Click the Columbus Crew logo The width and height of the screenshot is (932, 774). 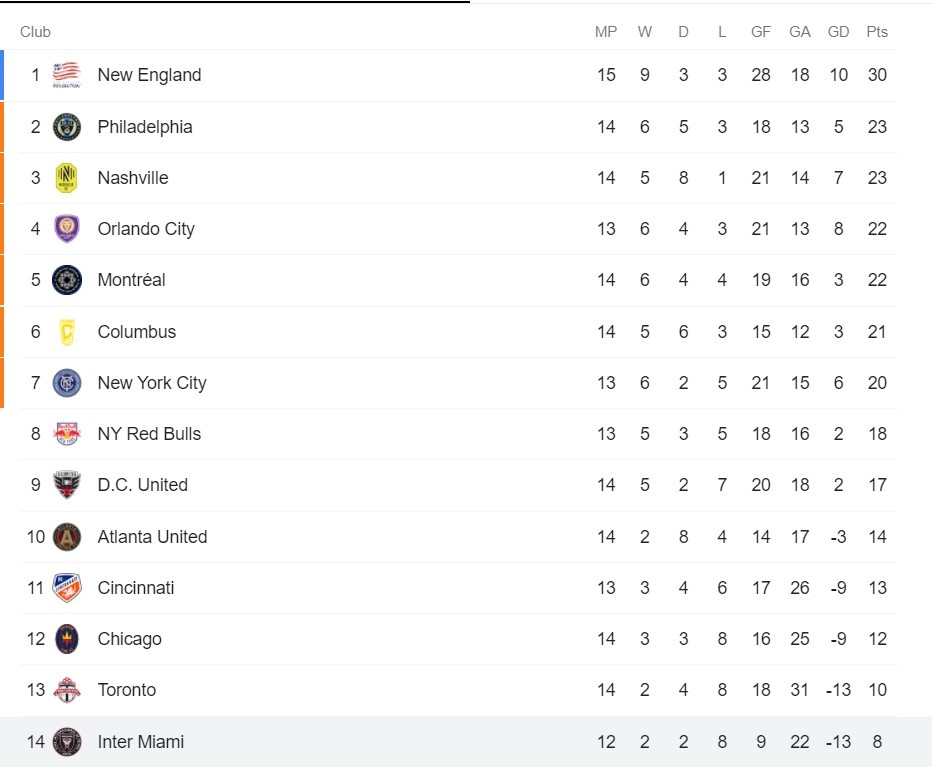(67, 332)
